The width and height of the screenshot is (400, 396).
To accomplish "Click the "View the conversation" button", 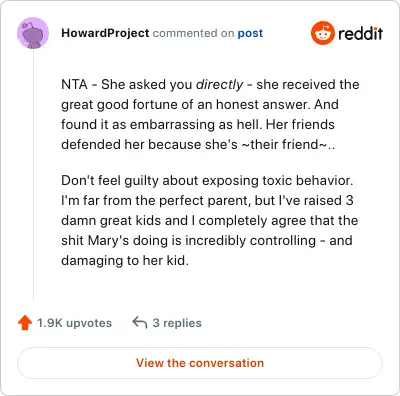I will tap(200, 363).
